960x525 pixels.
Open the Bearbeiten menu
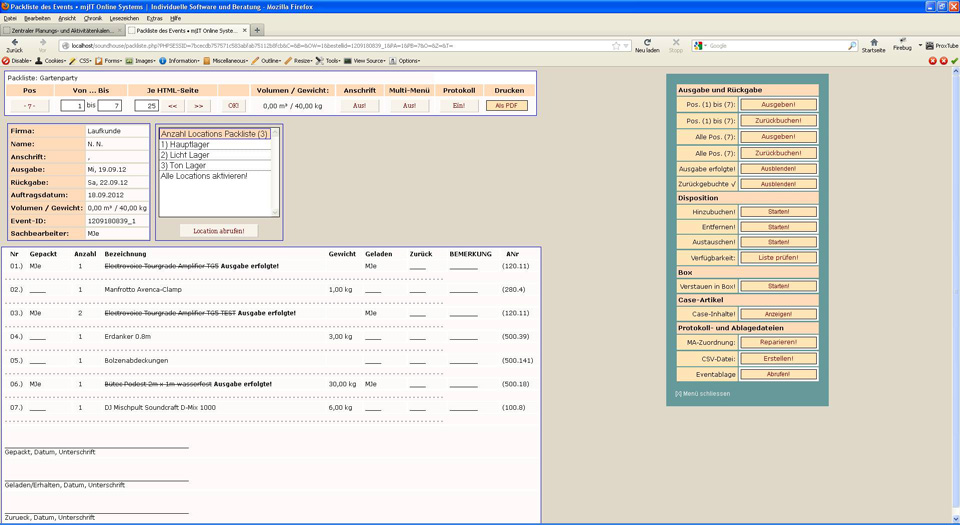pyautogui.click(x=37, y=18)
